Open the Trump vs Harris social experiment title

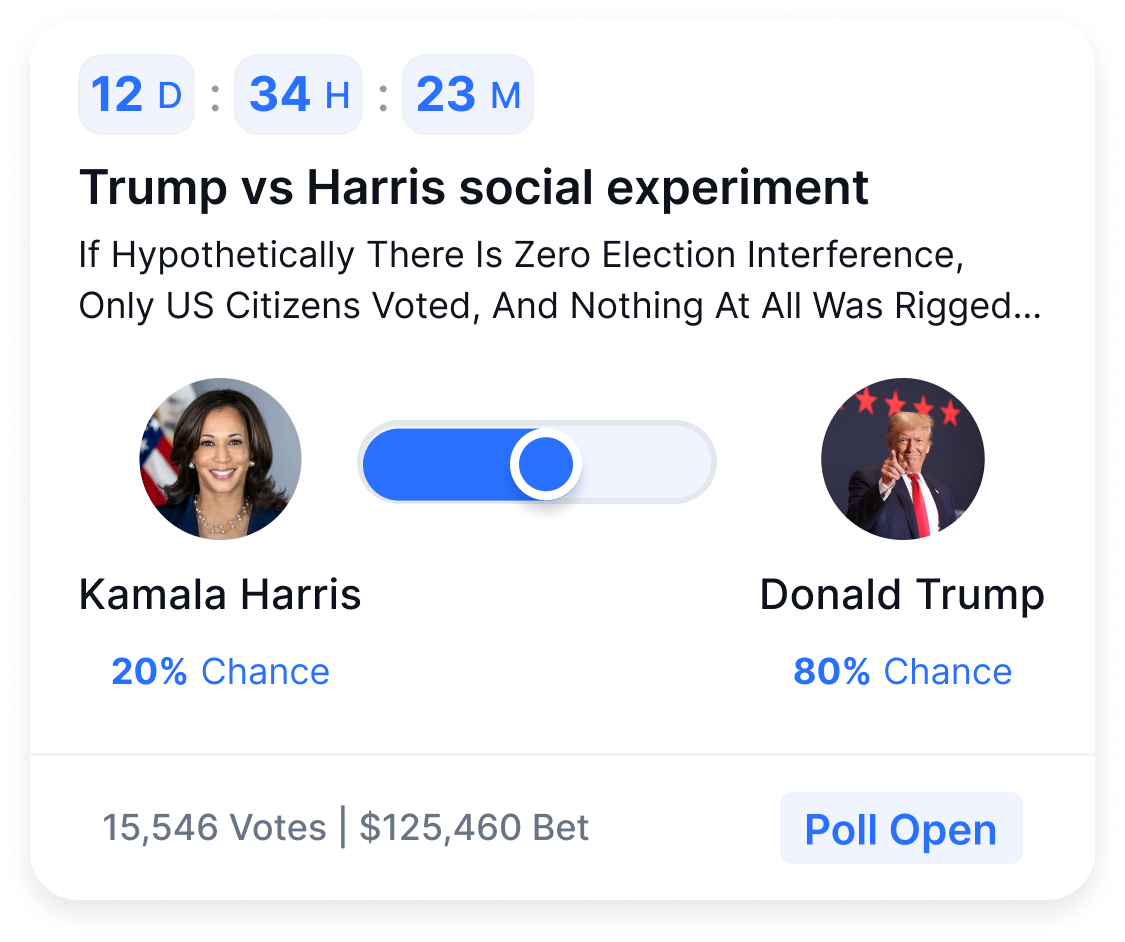[x=473, y=187]
